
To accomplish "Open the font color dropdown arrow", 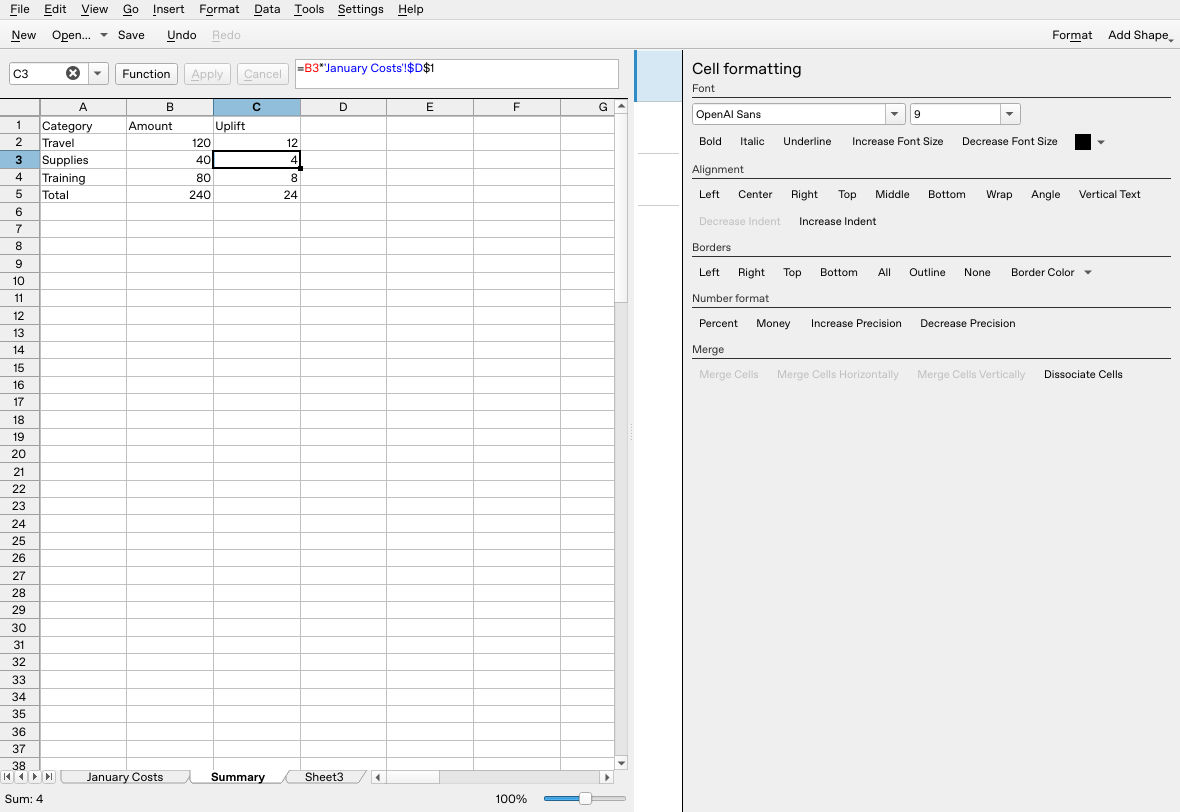I will point(1101,142).
